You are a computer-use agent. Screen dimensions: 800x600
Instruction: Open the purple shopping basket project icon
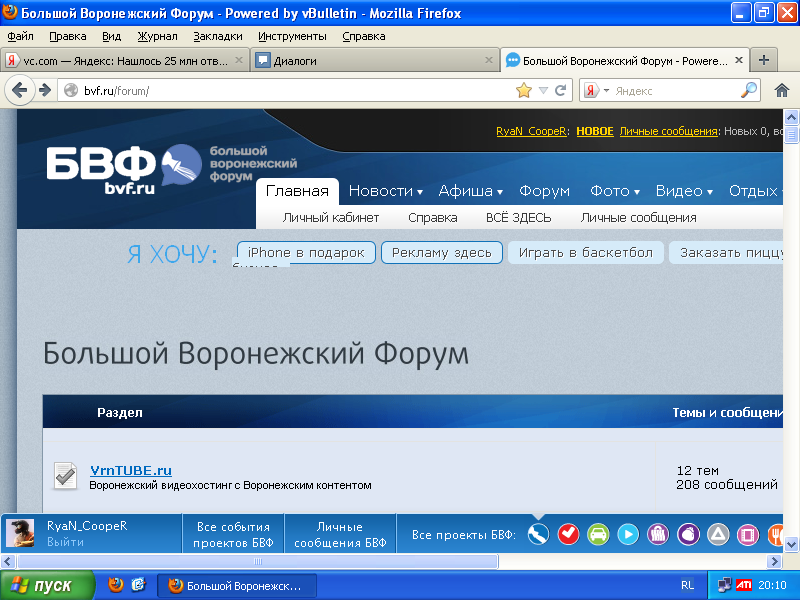[x=658, y=534]
